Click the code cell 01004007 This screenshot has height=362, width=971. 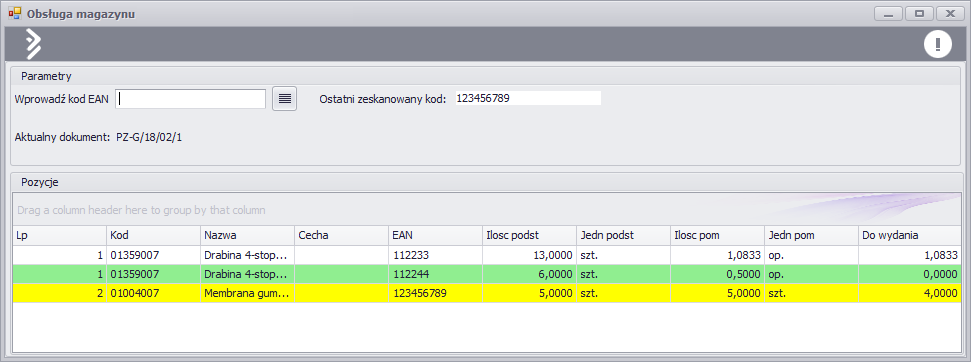[x=154, y=293]
